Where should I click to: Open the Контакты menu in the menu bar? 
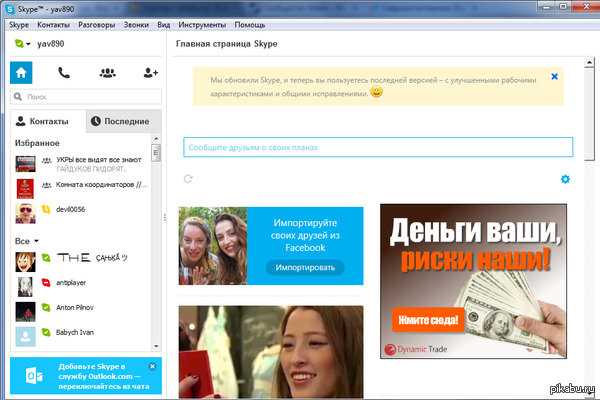[x=53, y=25]
